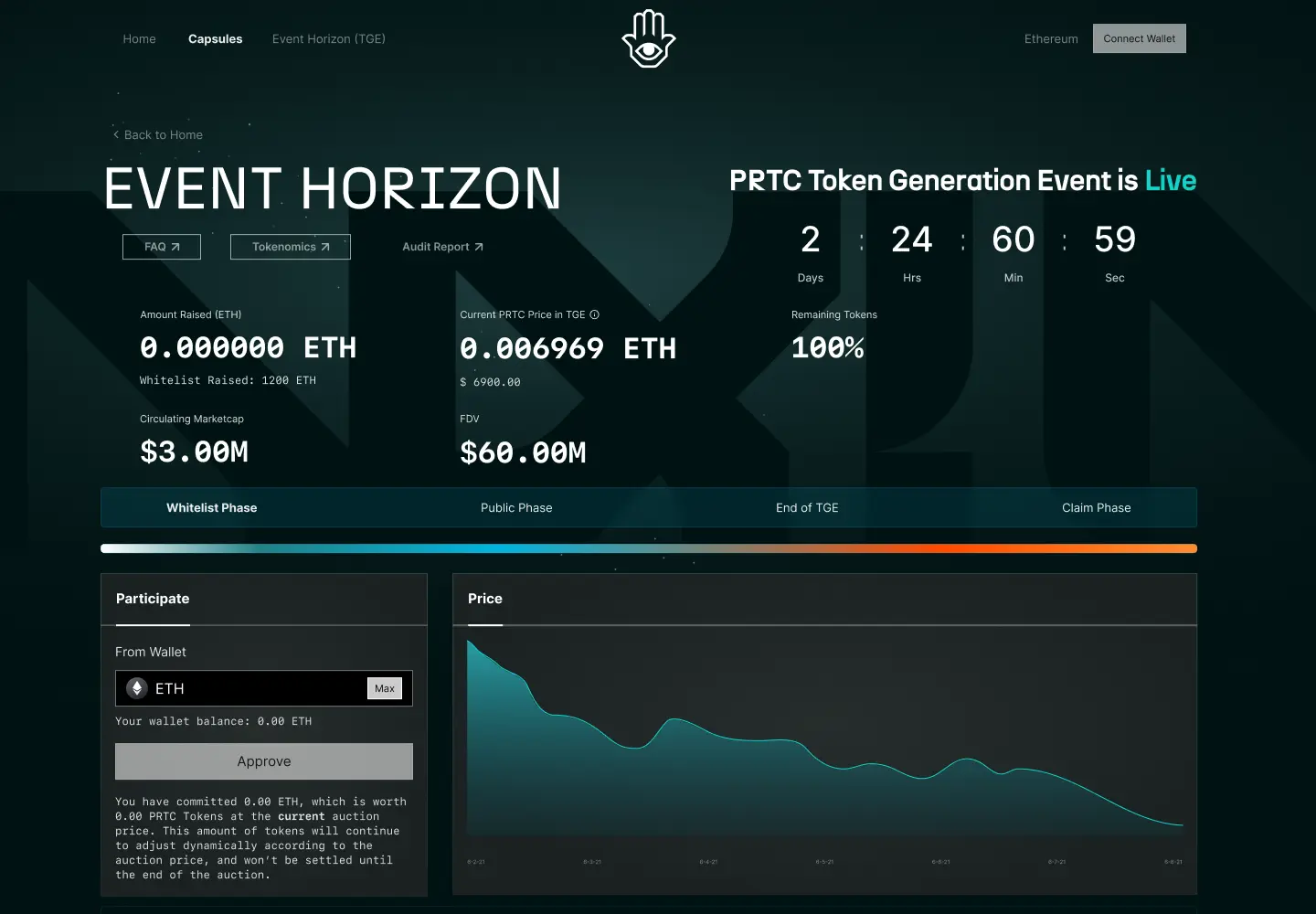Click the Circulating Marketcap label

tap(192, 419)
